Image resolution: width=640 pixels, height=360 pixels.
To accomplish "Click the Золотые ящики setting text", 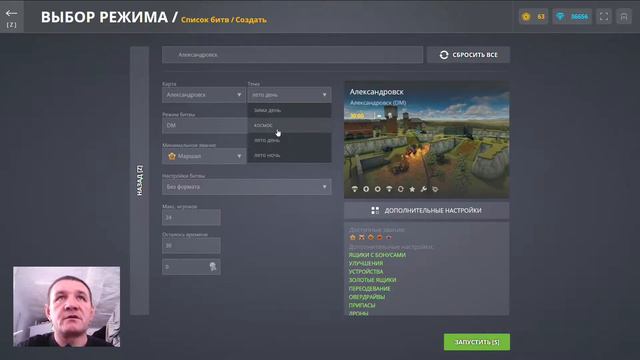I will [372, 280].
